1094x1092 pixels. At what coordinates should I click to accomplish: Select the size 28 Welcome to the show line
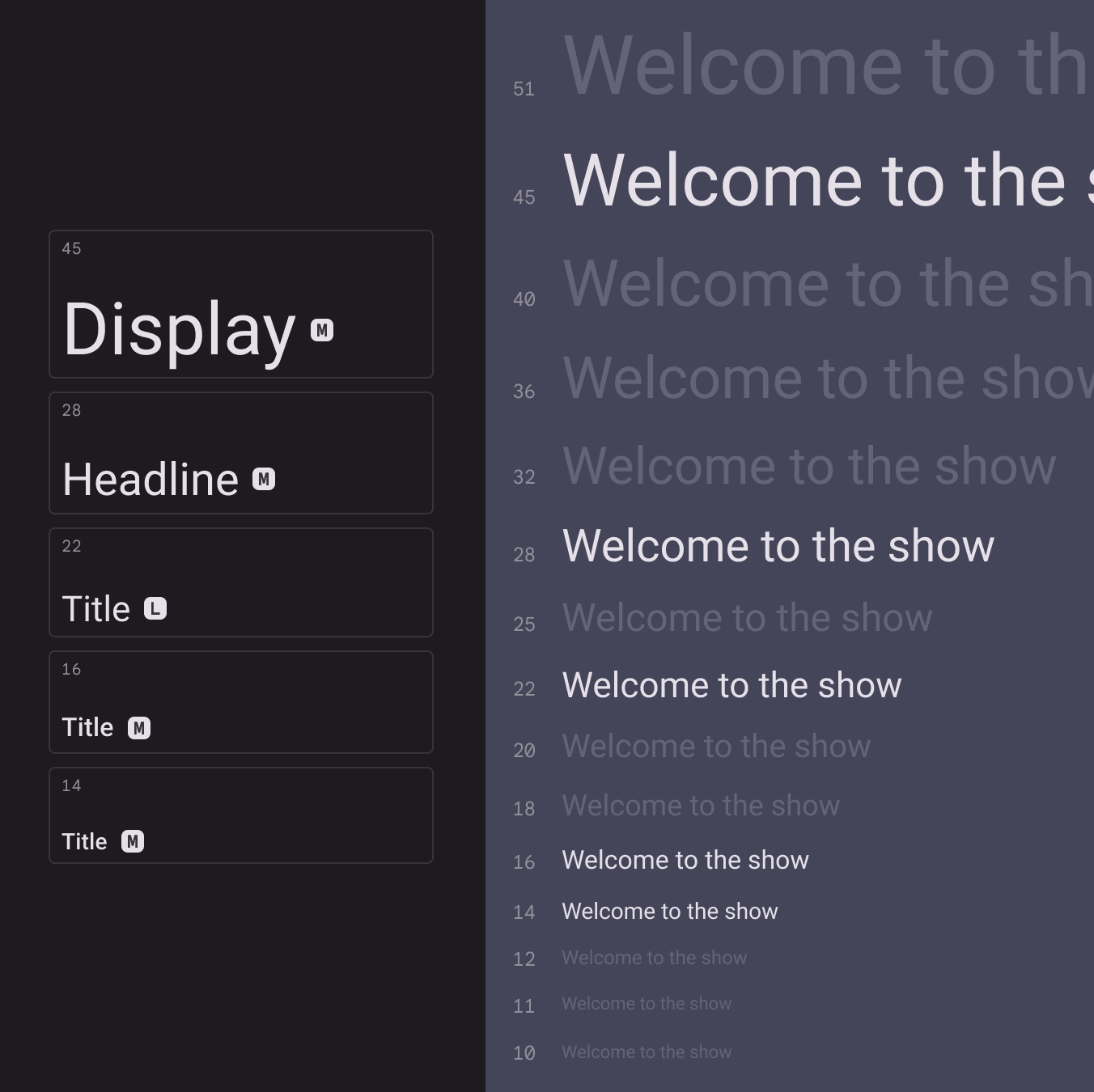point(778,546)
